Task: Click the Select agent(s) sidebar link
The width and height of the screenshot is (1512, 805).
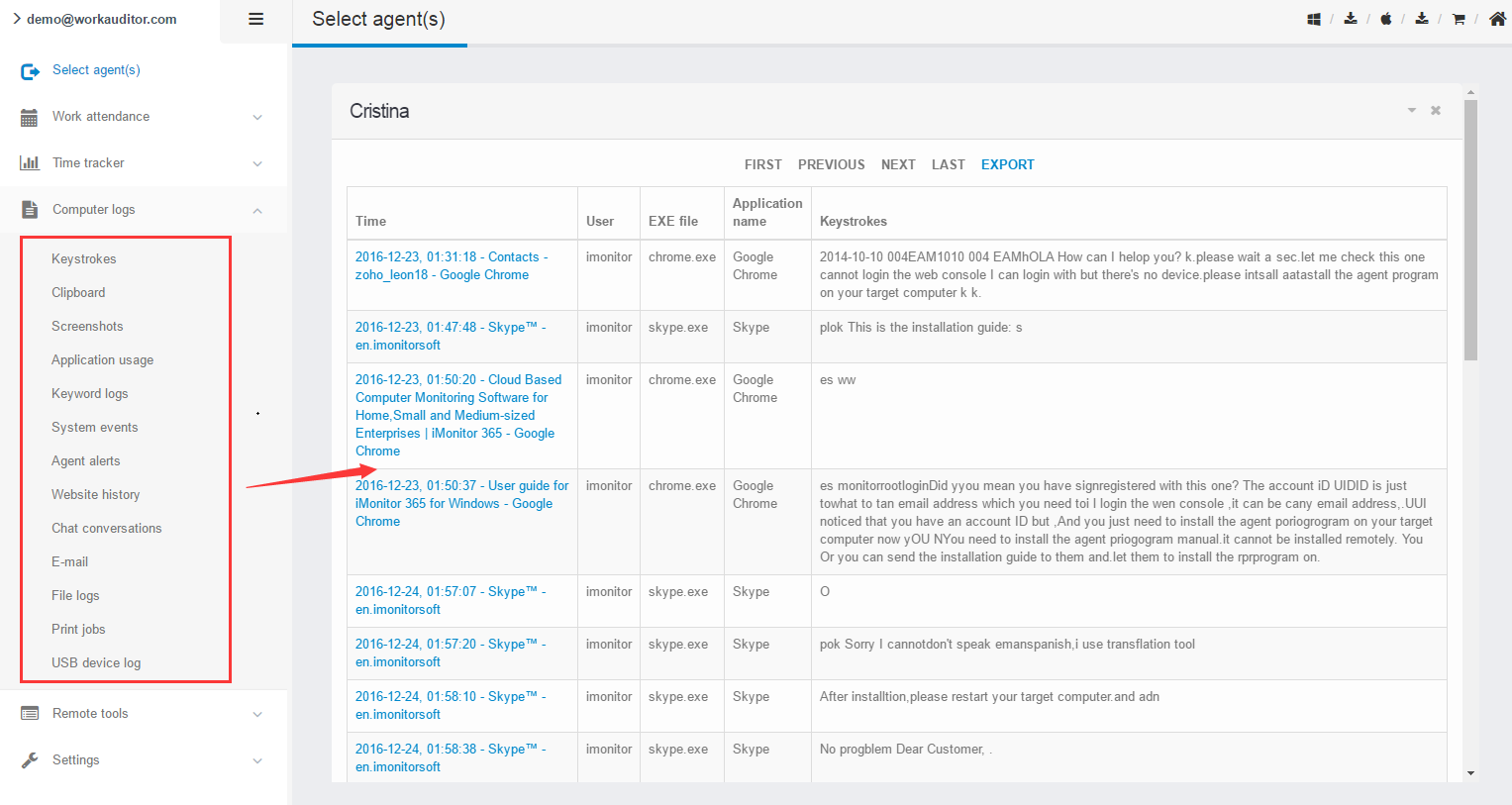Action: coord(96,70)
